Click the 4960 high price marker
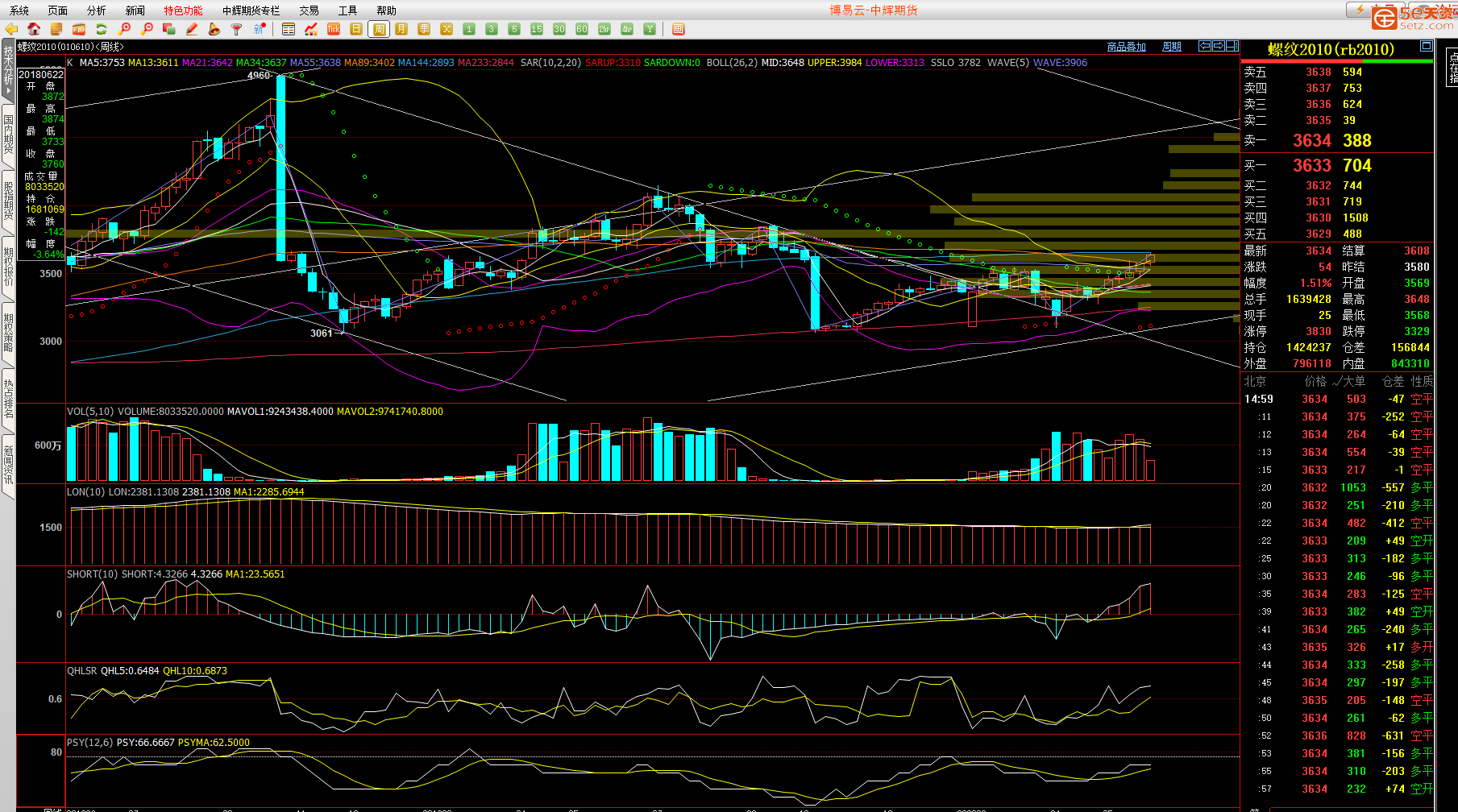This screenshot has height=812, width=1458. click(259, 75)
